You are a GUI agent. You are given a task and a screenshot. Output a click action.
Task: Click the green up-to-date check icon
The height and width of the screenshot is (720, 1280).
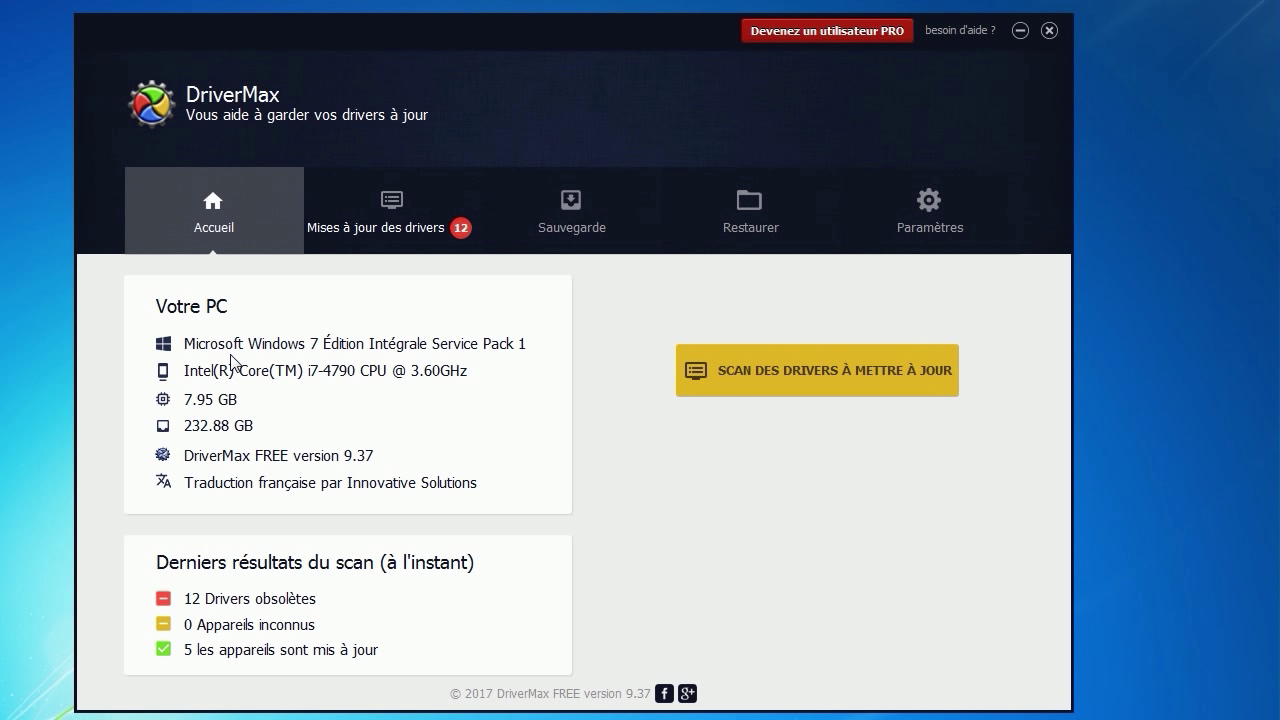pos(163,649)
